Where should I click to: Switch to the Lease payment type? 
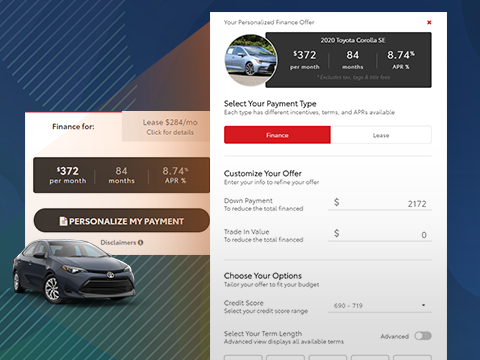[x=381, y=135]
